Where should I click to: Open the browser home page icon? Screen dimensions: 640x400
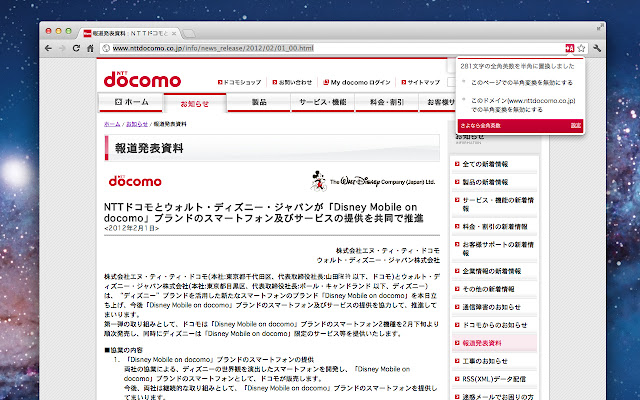(x=90, y=48)
